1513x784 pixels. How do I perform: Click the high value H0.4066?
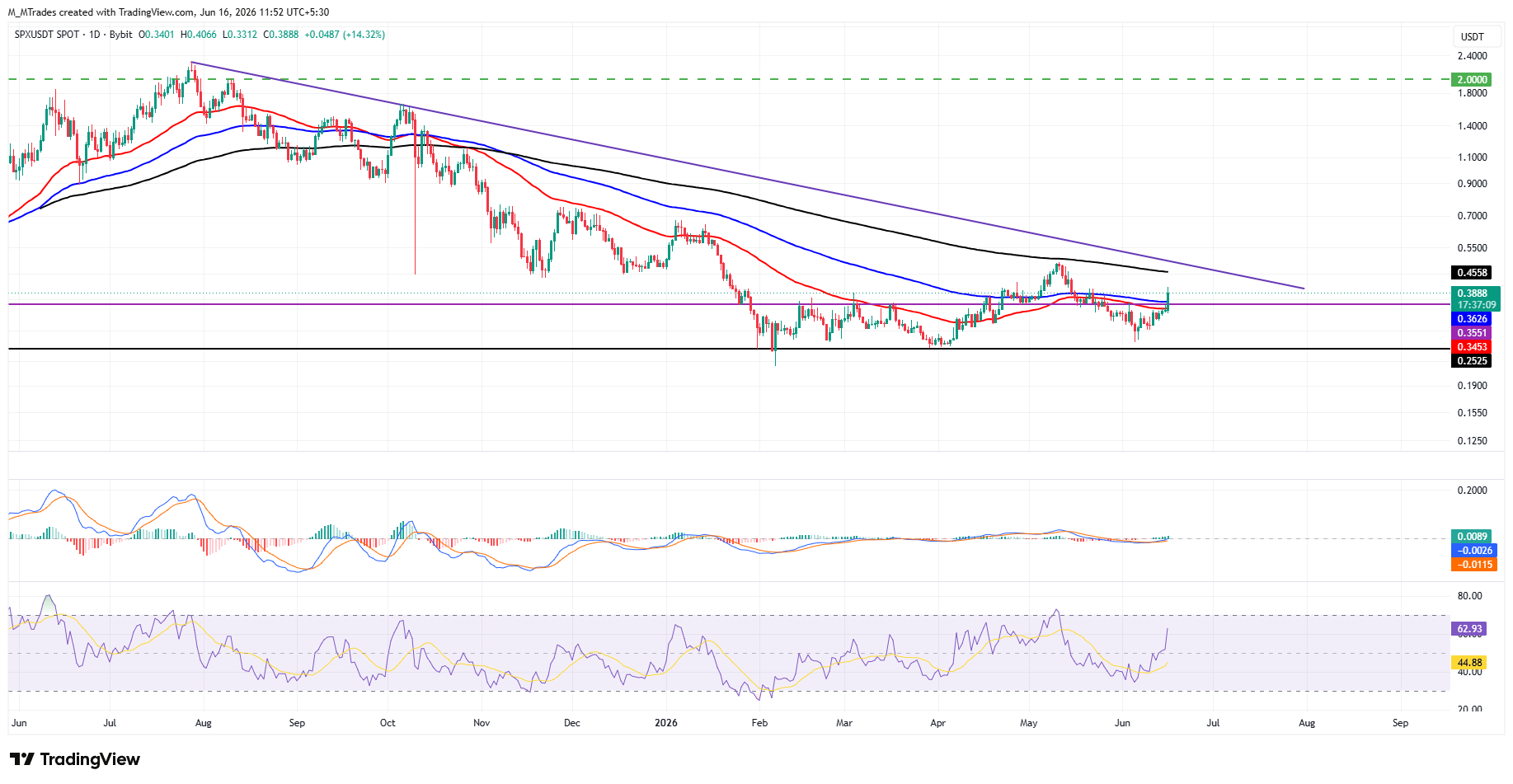(199, 35)
